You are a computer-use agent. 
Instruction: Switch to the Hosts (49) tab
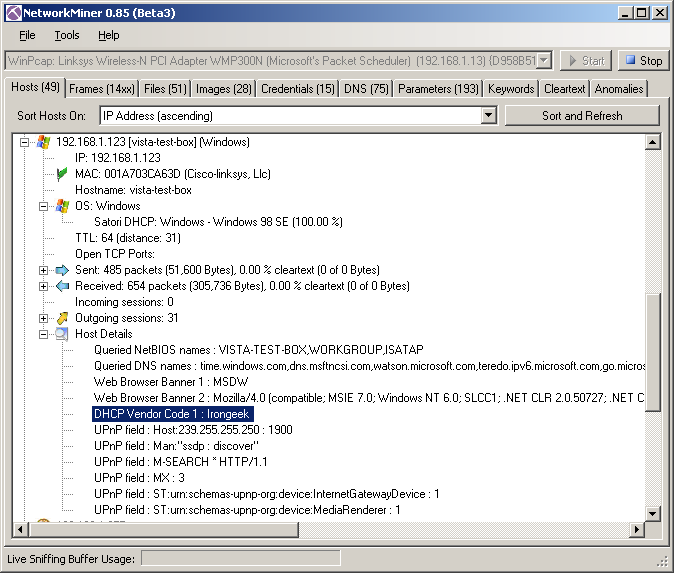(x=35, y=87)
